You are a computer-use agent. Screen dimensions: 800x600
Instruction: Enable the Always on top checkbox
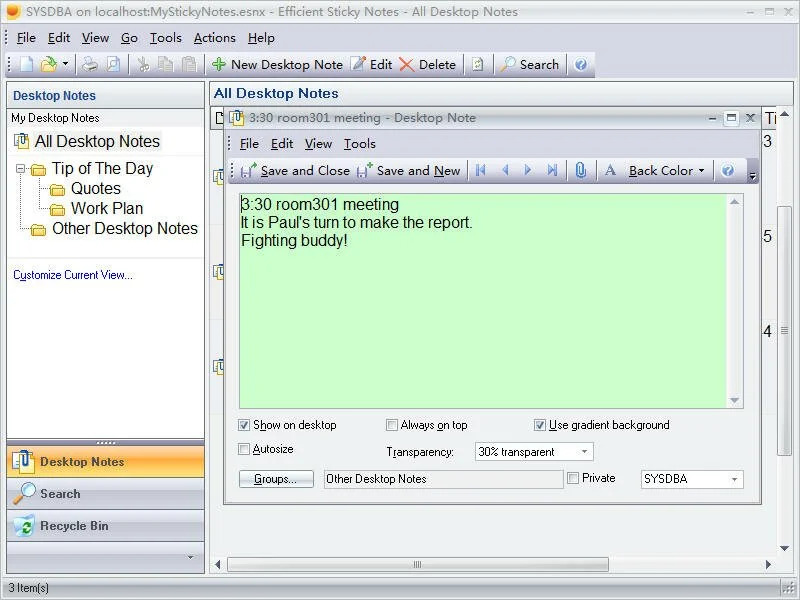point(393,425)
